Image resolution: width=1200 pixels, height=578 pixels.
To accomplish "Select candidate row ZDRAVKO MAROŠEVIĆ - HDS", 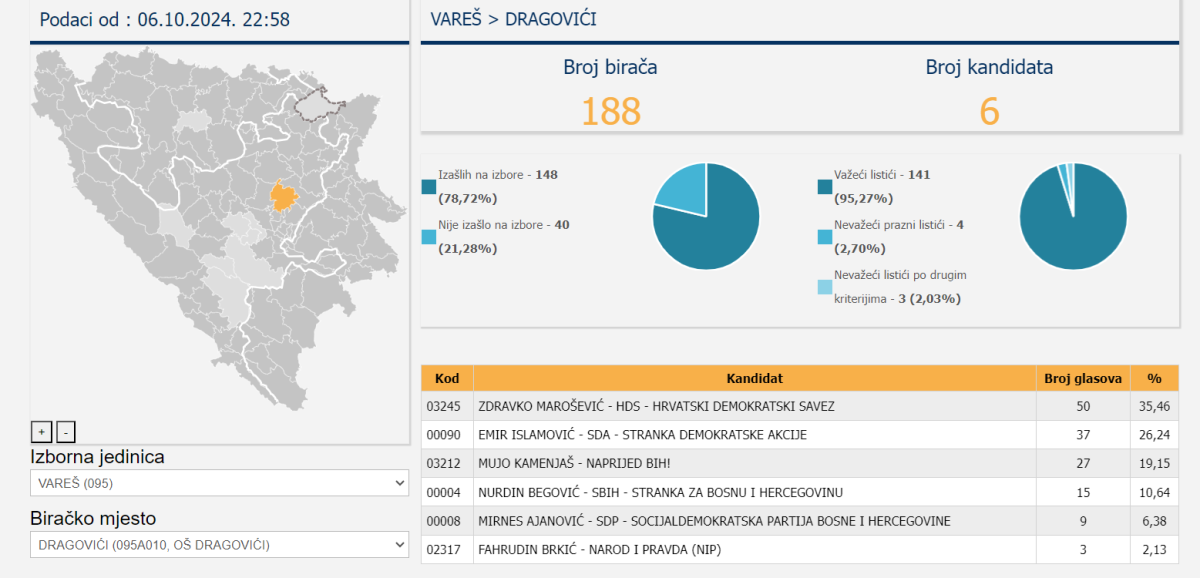I will click(x=800, y=406).
